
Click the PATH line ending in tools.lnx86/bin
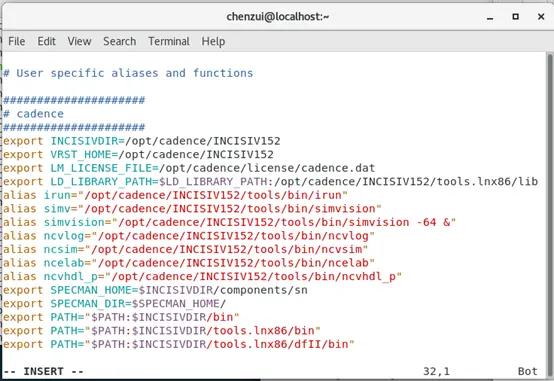[162, 330]
